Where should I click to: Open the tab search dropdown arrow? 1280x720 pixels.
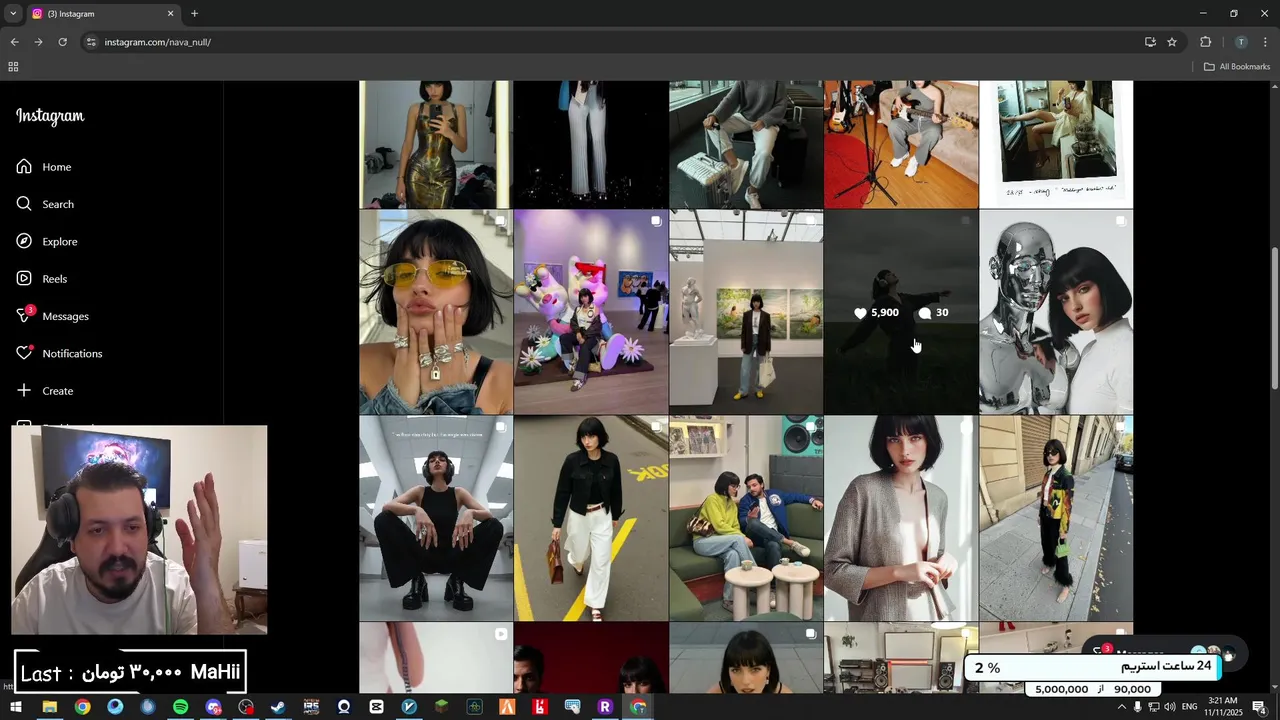point(12,14)
